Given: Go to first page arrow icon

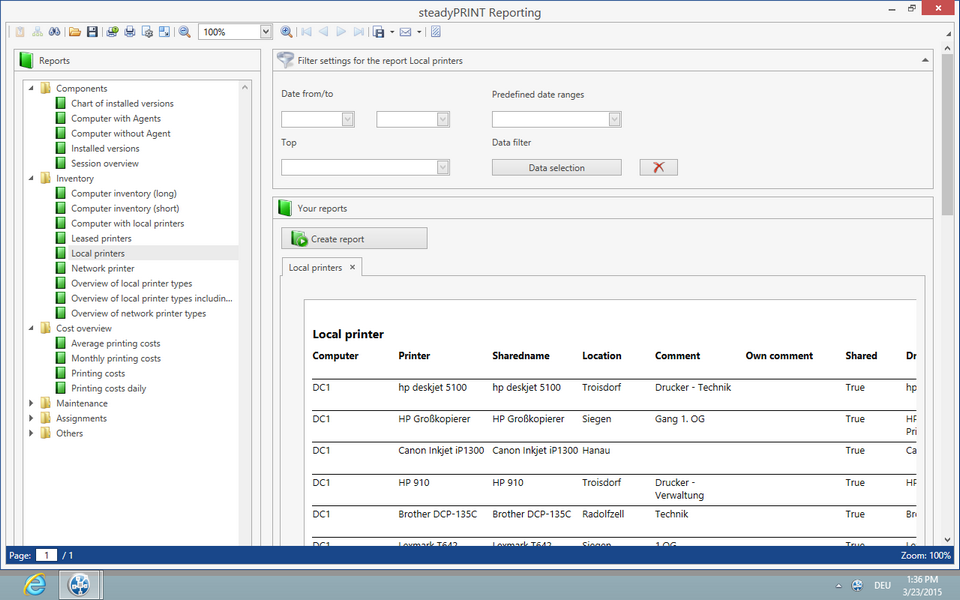Looking at the screenshot, I should [x=306, y=32].
